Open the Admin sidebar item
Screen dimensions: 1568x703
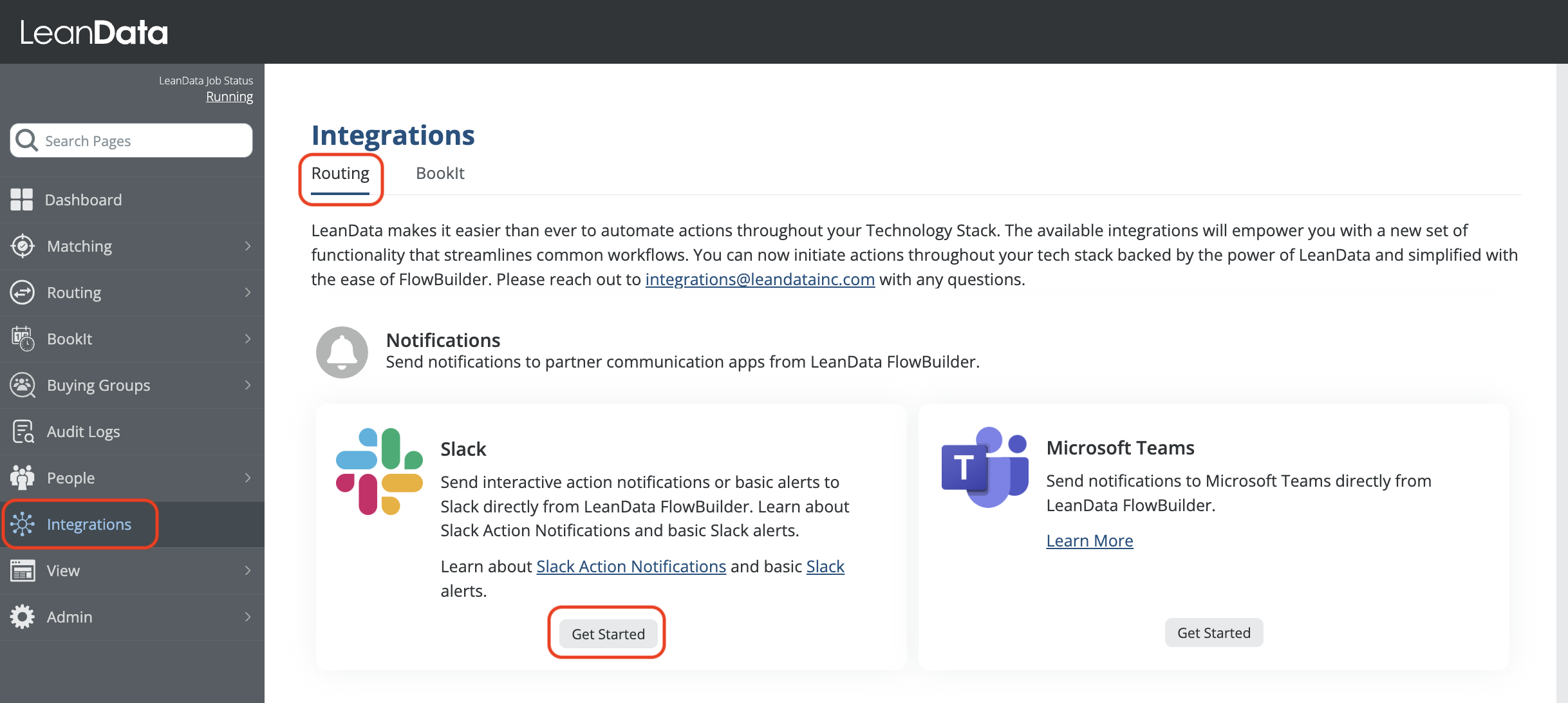(132, 617)
